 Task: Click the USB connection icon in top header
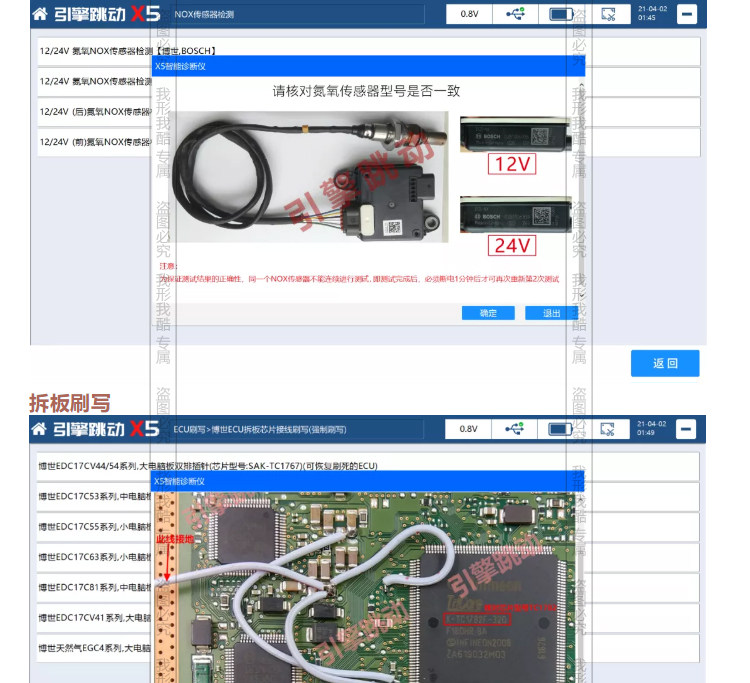tap(515, 14)
